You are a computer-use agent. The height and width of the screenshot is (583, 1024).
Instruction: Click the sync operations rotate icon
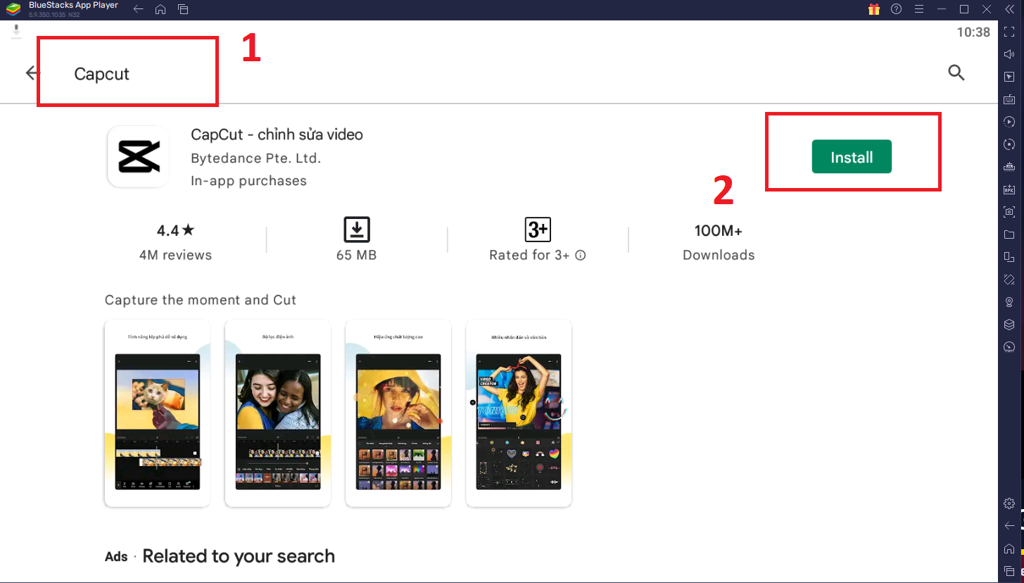[1009, 144]
